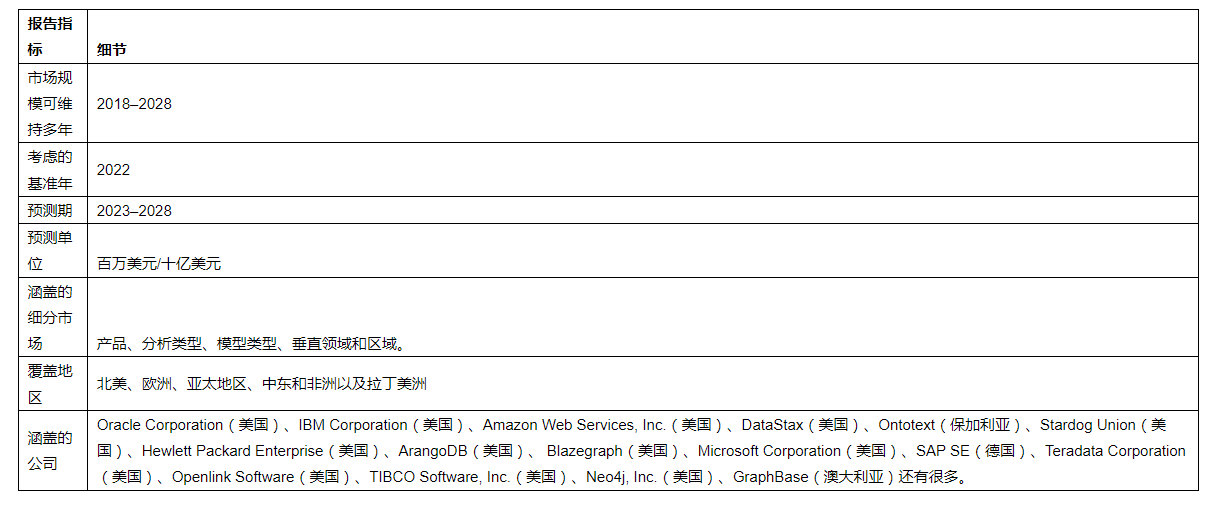Click the 预测期 row label
Screen dimensions: 1208x505
50,211
